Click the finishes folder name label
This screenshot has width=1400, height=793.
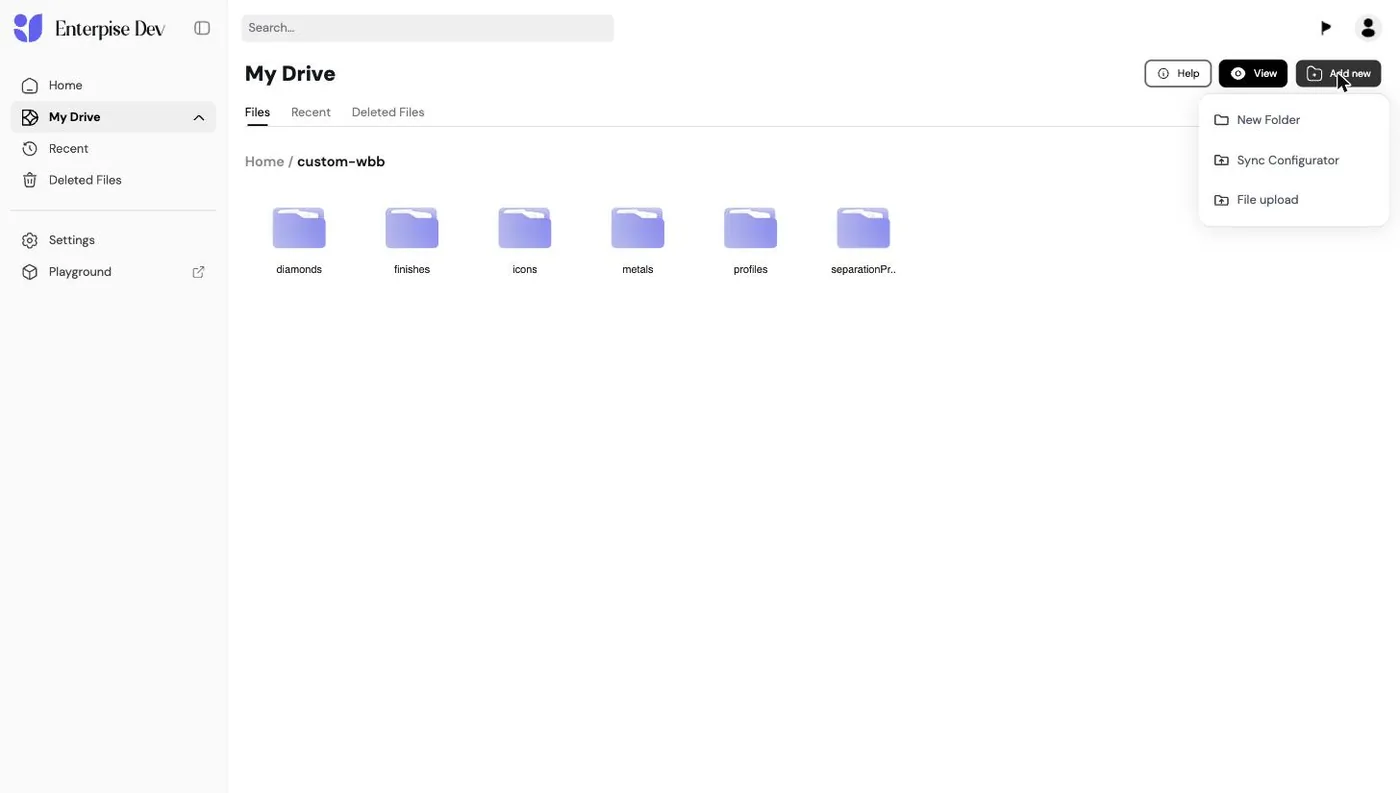pyautogui.click(x=412, y=269)
